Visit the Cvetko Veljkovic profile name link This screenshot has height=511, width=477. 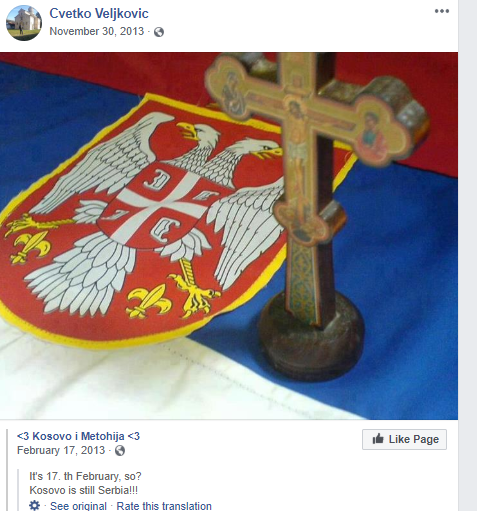click(99, 14)
